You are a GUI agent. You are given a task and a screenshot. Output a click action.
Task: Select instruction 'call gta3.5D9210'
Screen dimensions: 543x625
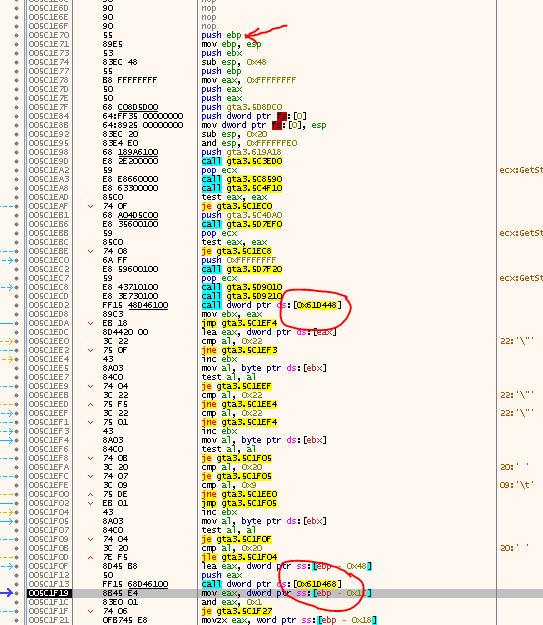tap(242, 296)
